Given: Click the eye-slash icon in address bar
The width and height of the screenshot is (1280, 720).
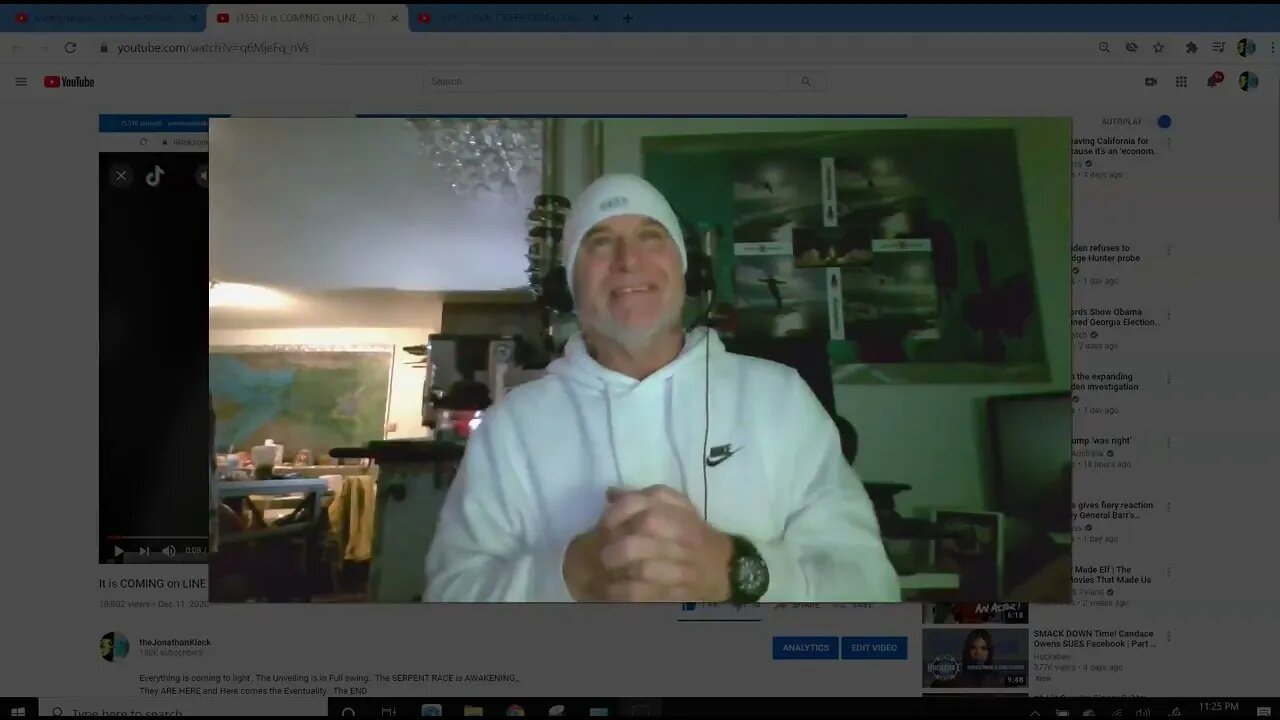Looking at the screenshot, I should [1131, 47].
